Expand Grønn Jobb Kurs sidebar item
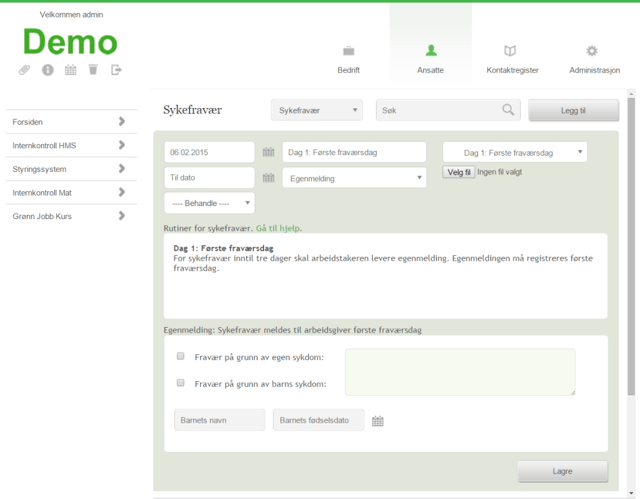The width and height of the screenshot is (640, 499). [71, 216]
